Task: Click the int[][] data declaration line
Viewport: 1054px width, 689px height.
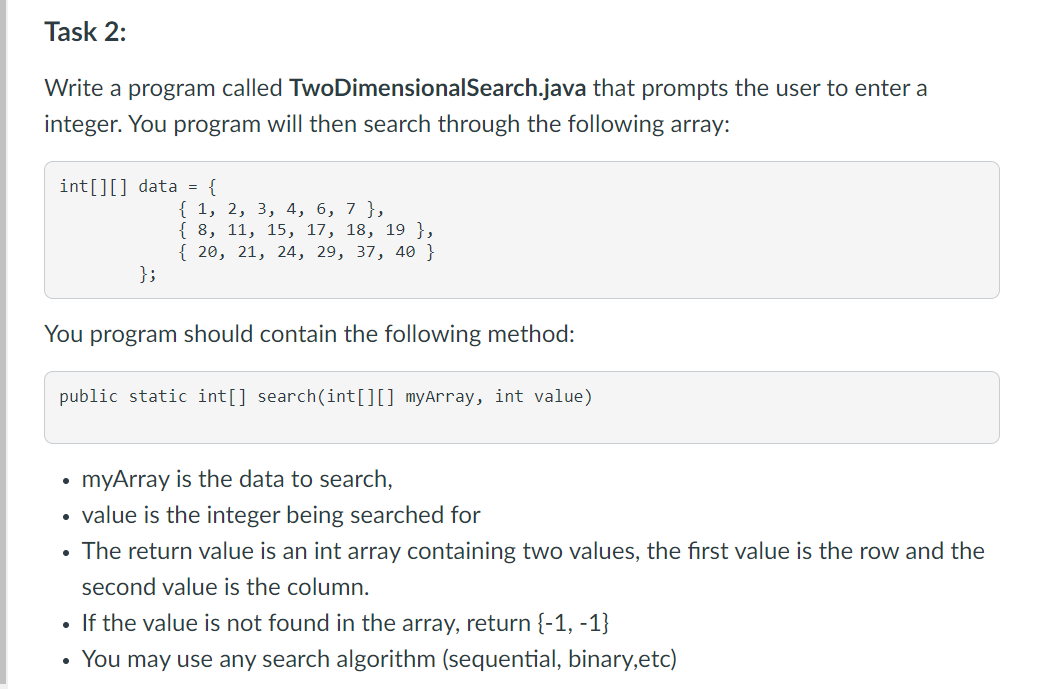Action: pos(138,186)
